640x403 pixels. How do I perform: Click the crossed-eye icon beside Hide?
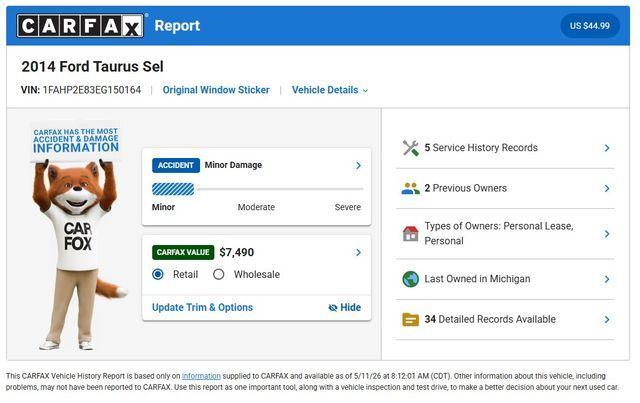pos(333,308)
